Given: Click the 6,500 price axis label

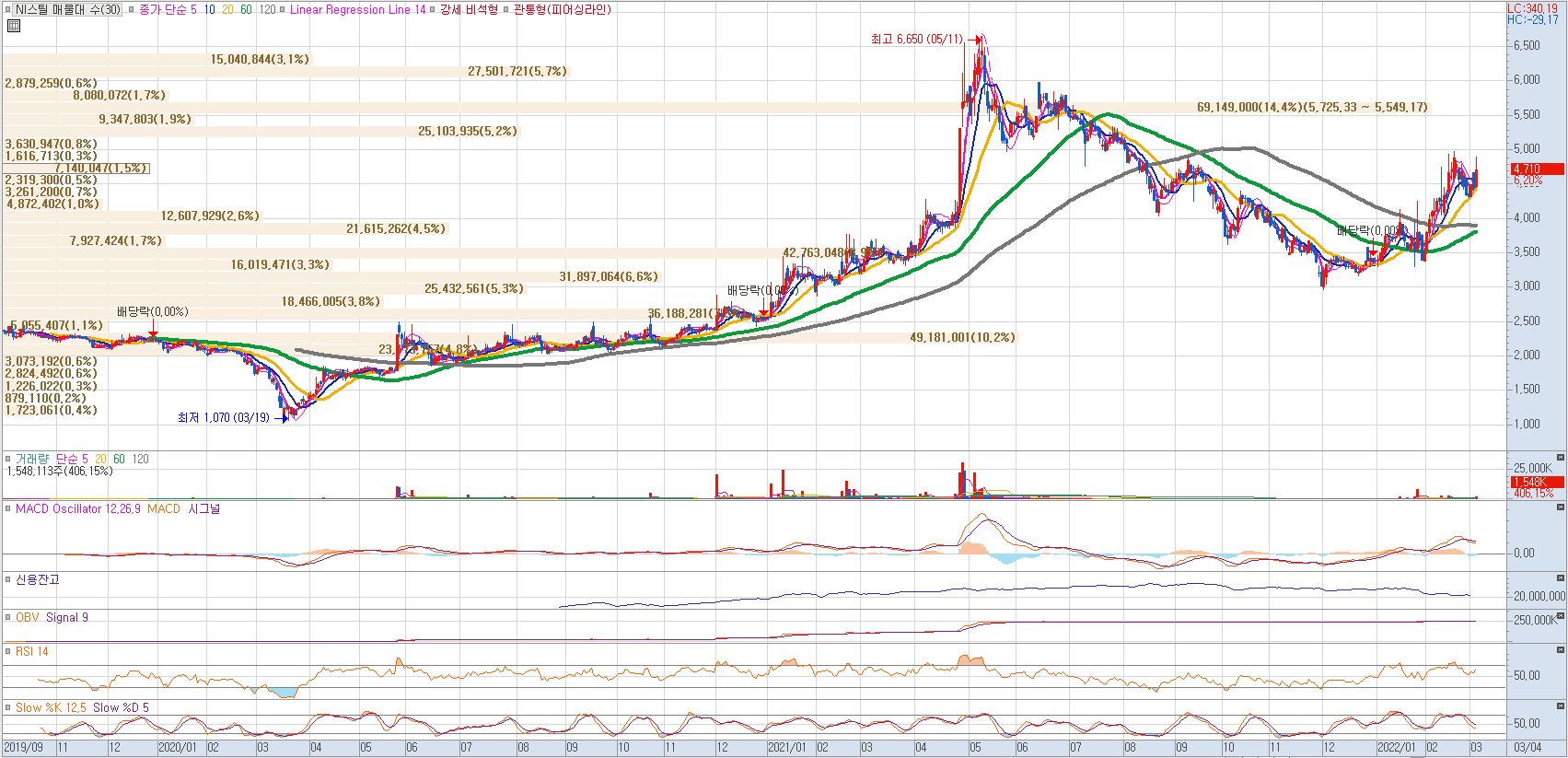Looking at the screenshot, I should 1527,45.
